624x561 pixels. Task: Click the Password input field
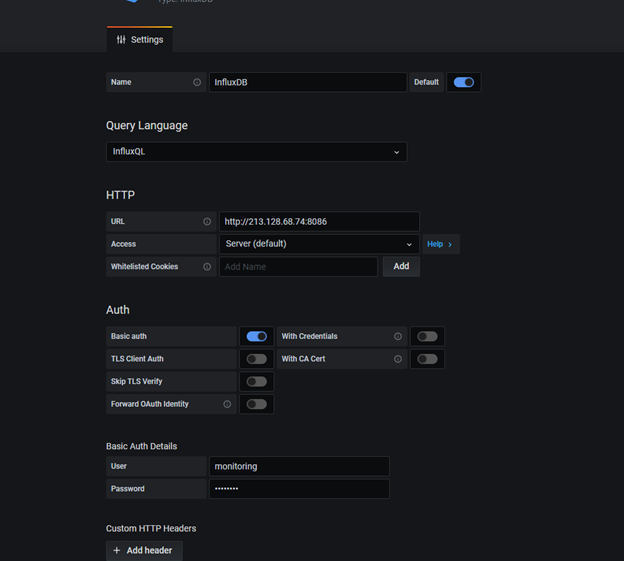pyautogui.click(x=299, y=489)
